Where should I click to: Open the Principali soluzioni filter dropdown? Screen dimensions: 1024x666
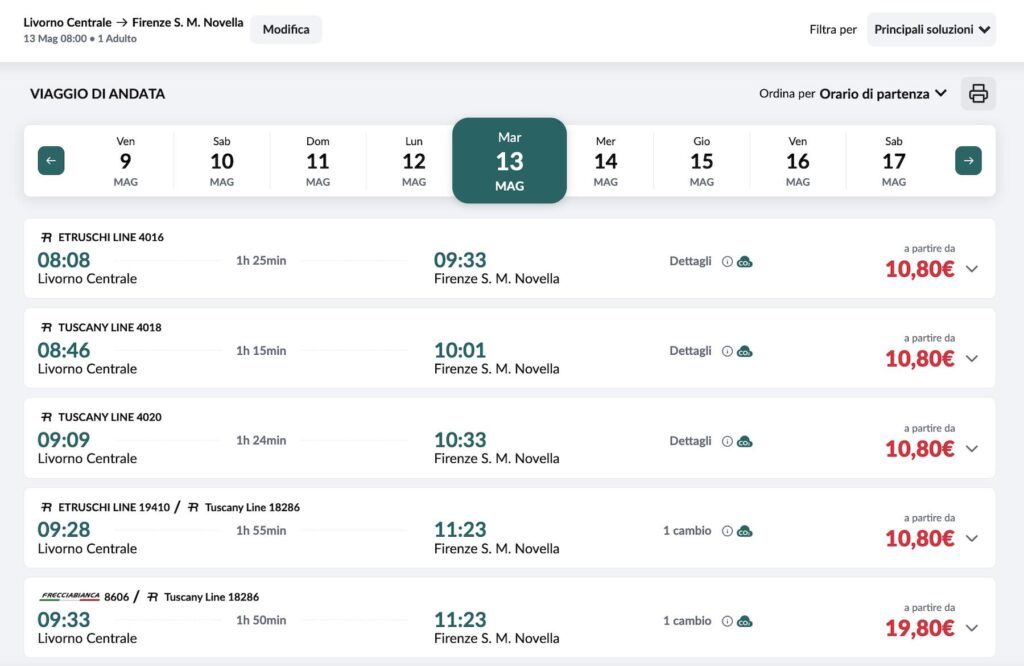point(931,30)
